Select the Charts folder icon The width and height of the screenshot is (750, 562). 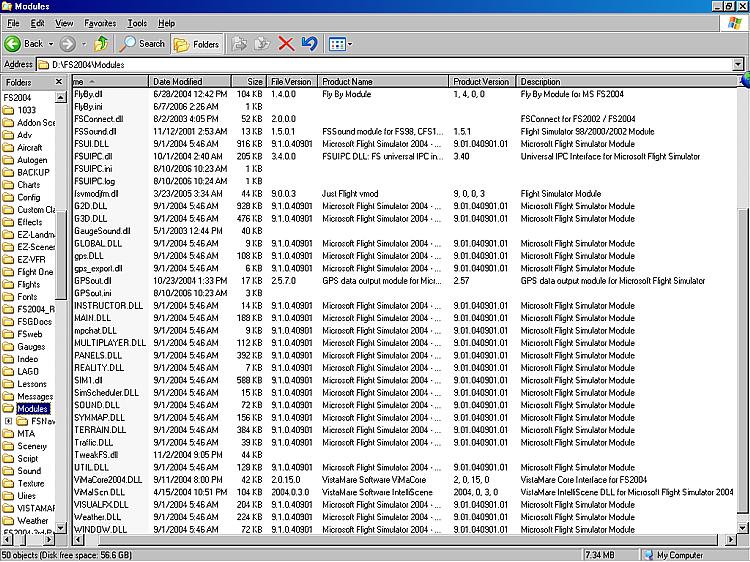click(x=8, y=185)
